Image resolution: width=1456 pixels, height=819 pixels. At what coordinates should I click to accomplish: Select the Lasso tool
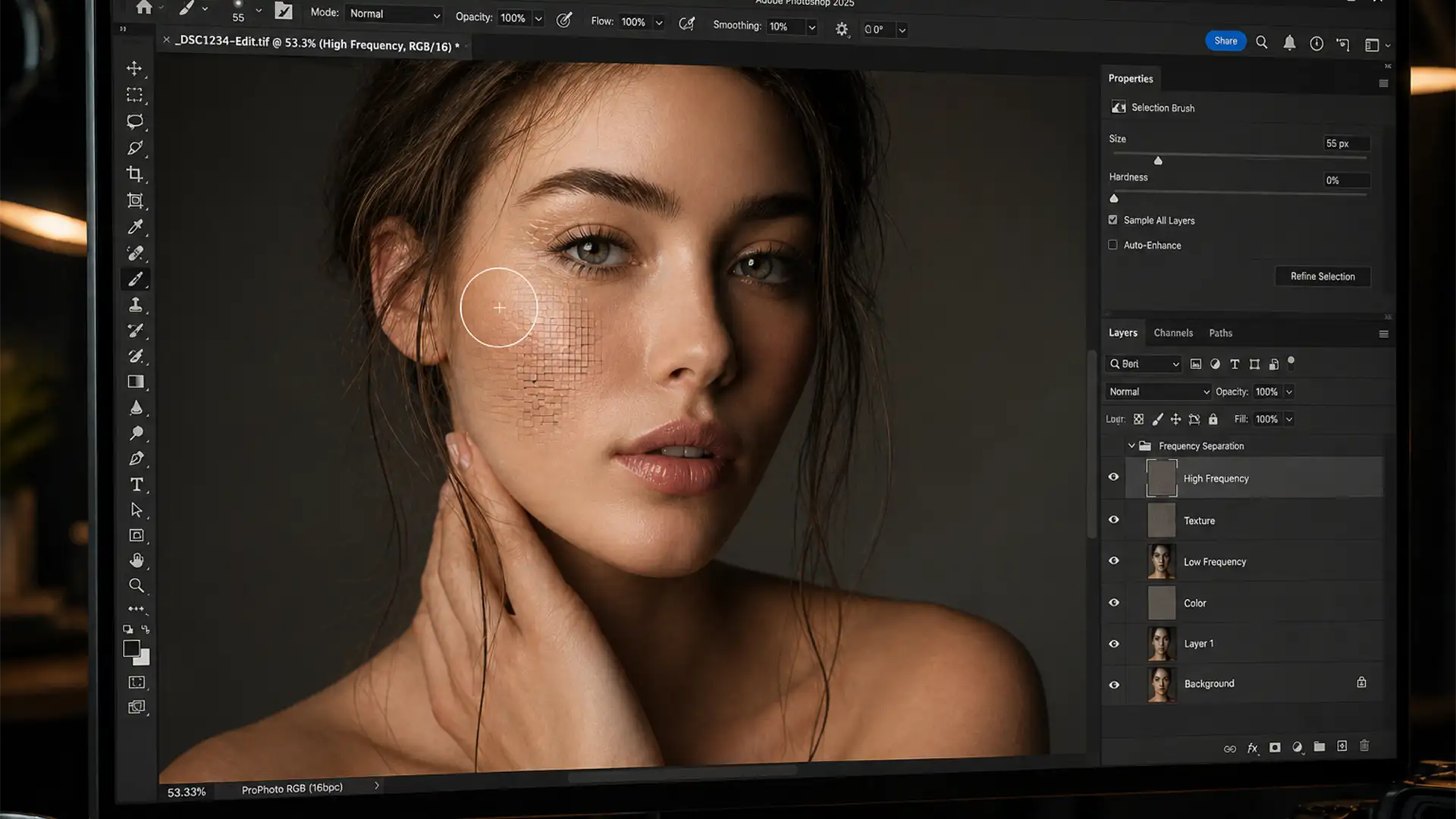136,121
